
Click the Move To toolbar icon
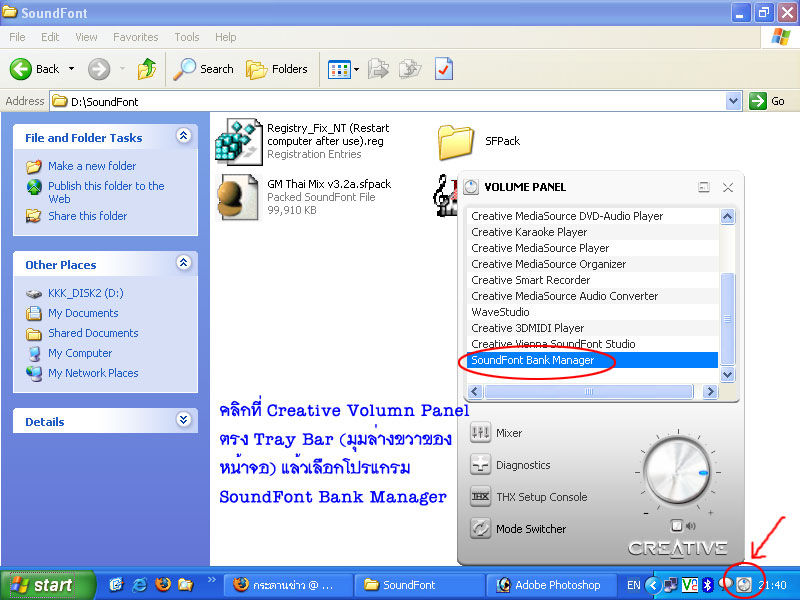pos(378,69)
